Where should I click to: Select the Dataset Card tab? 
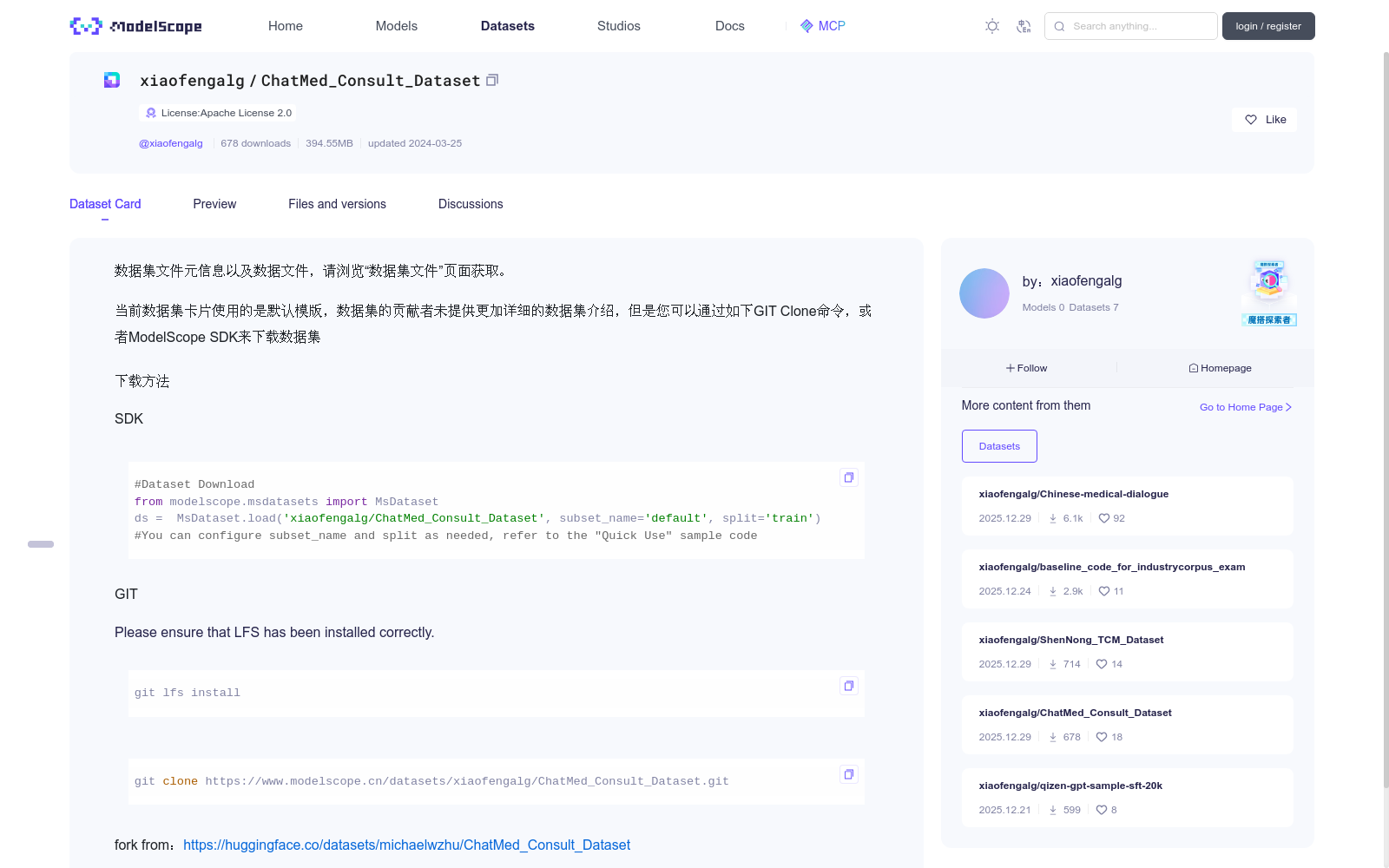coord(105,204)
